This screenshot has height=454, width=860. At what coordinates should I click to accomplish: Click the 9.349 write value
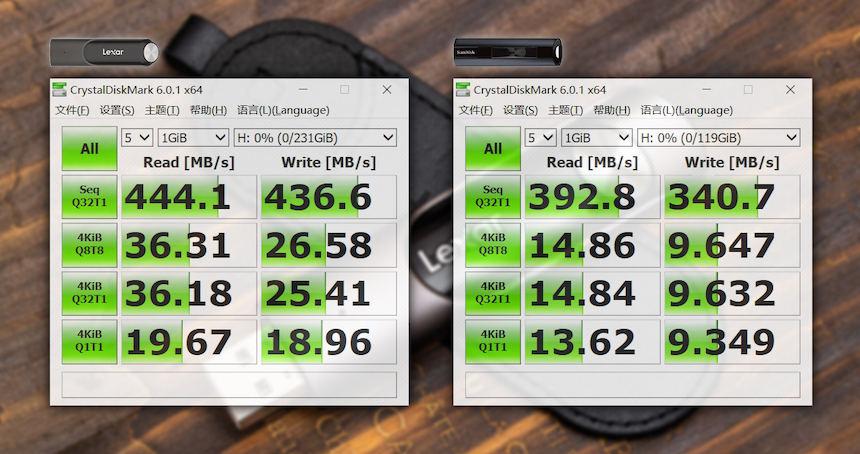coord(732,342)
